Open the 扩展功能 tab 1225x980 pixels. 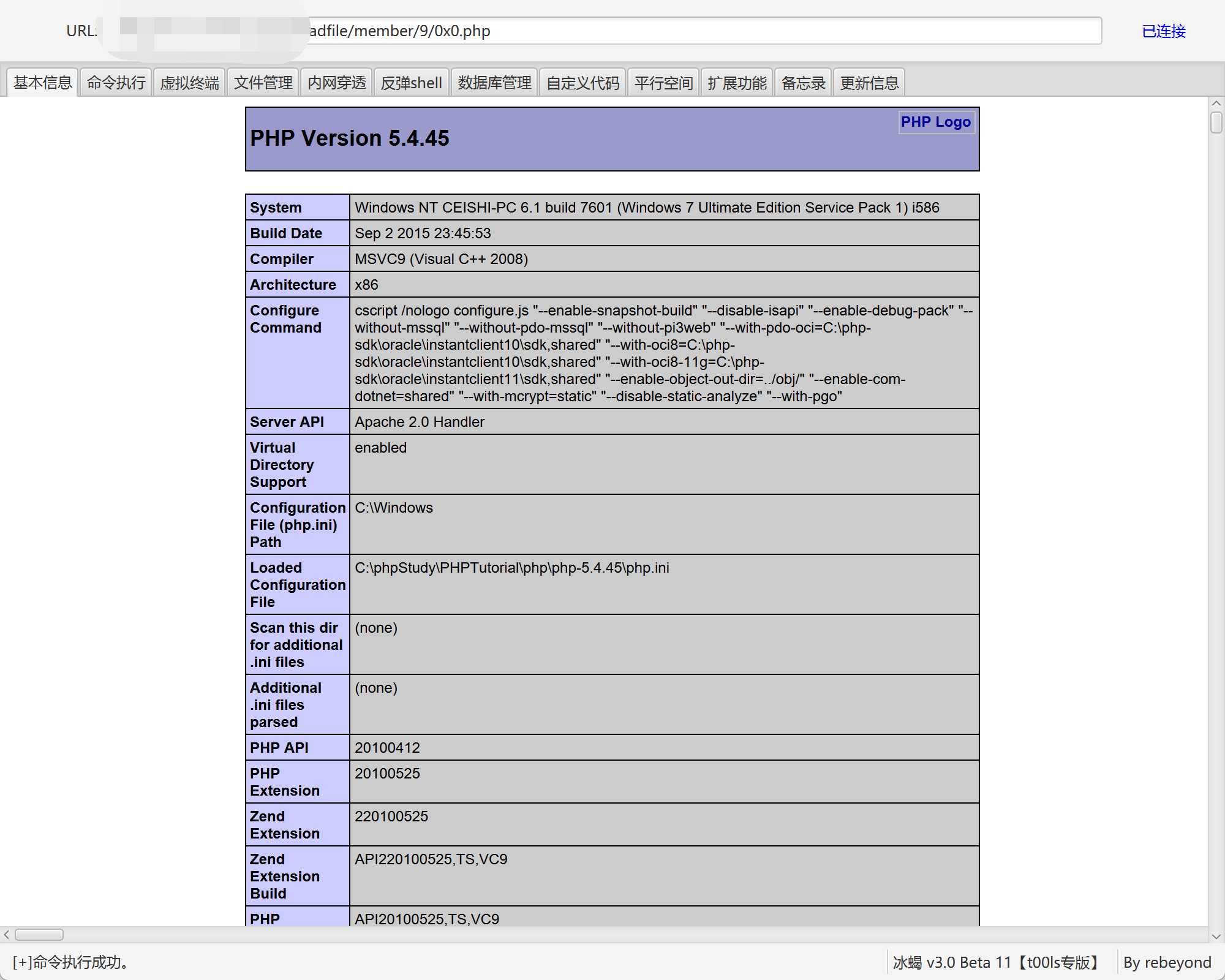[737, 83]
